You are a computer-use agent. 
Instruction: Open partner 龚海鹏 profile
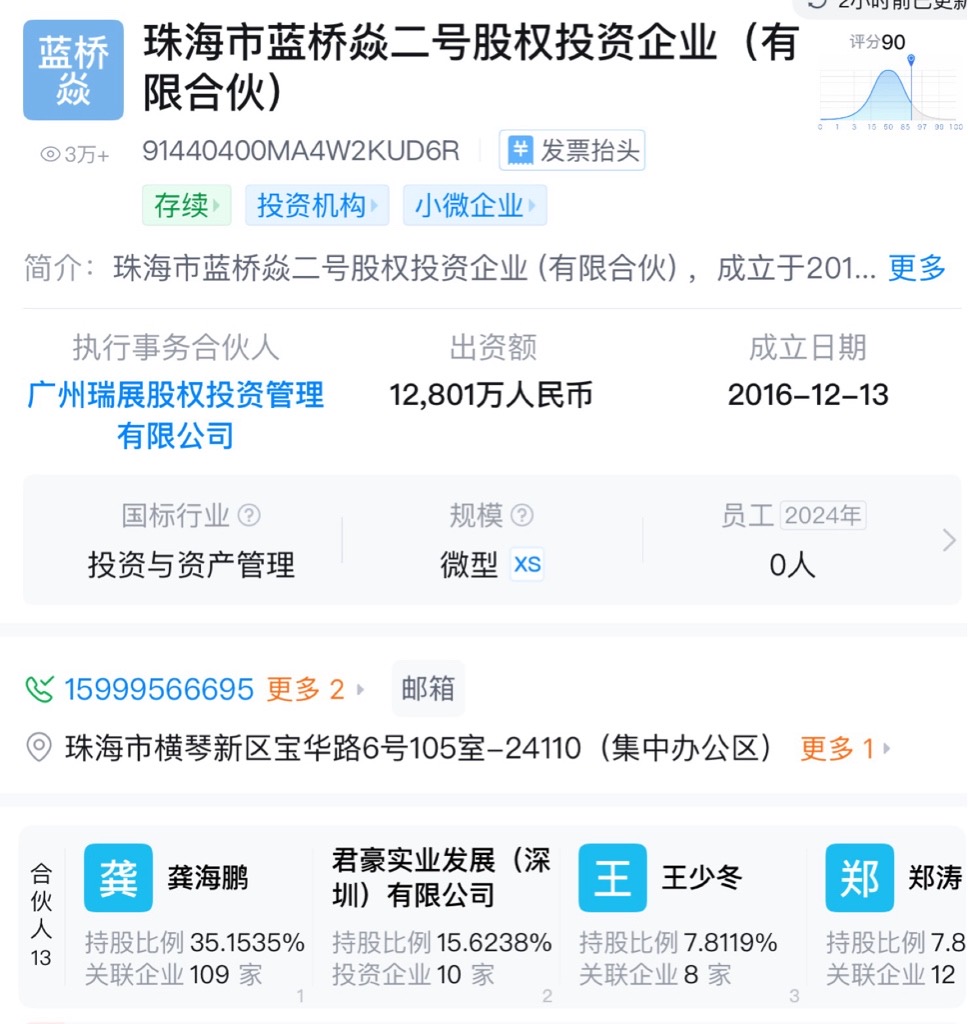pos(208,878)
